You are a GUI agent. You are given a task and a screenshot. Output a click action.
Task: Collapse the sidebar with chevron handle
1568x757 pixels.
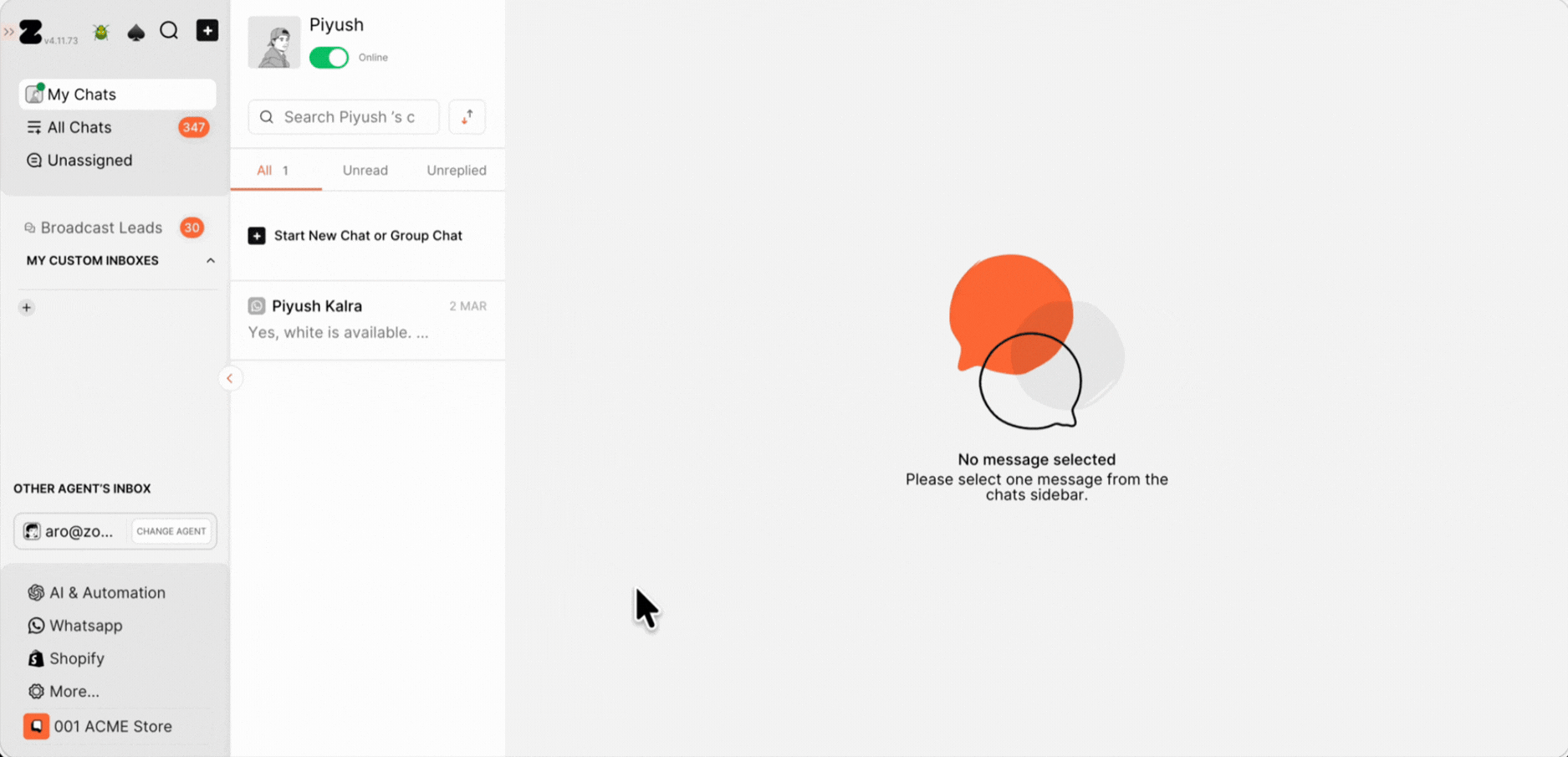[x=230, y=379]
